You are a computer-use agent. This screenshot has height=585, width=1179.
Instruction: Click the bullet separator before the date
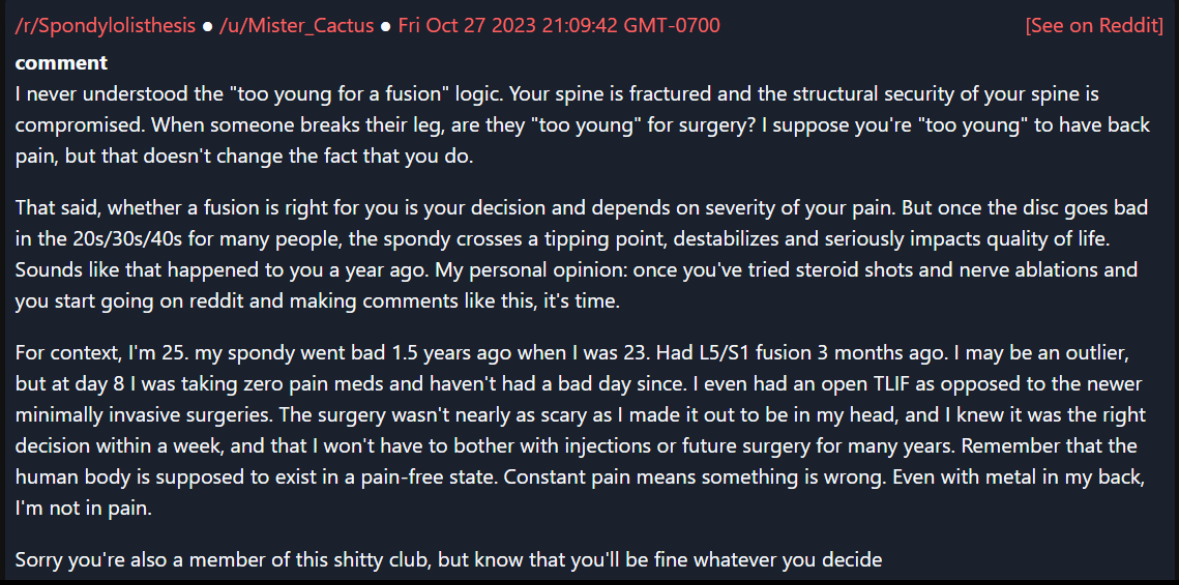point(386,26)
